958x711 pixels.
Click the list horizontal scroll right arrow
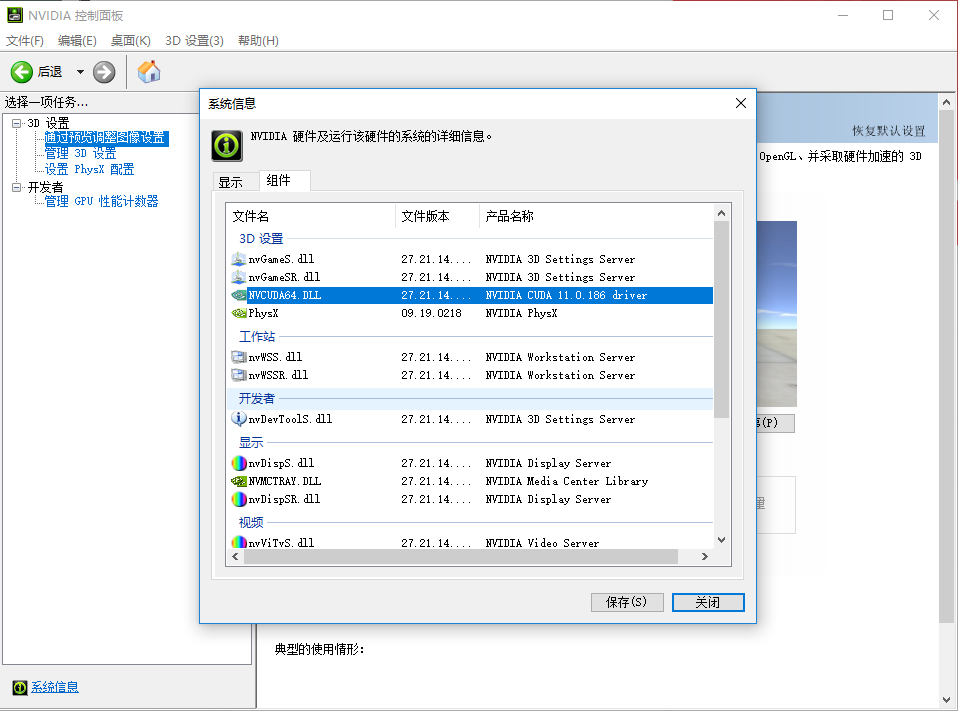704,556
